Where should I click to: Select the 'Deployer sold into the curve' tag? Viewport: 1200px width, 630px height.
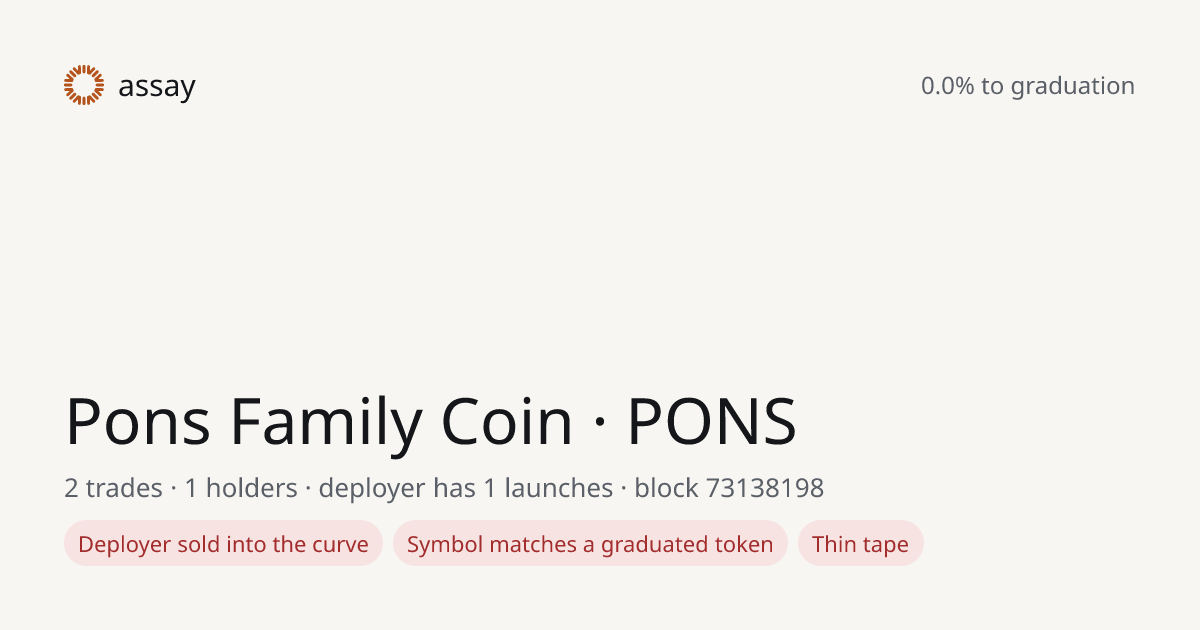coord(223,544)
